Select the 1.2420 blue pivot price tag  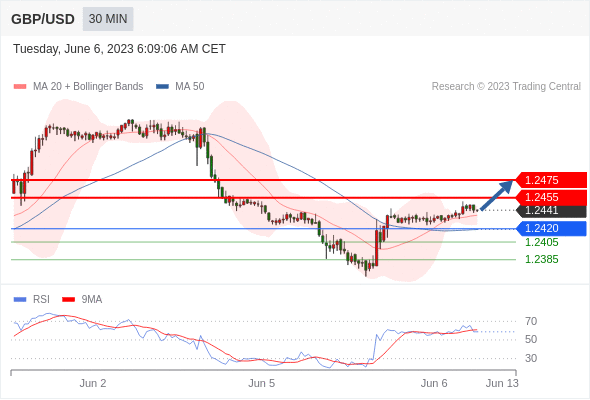click(x=551, y=228)
